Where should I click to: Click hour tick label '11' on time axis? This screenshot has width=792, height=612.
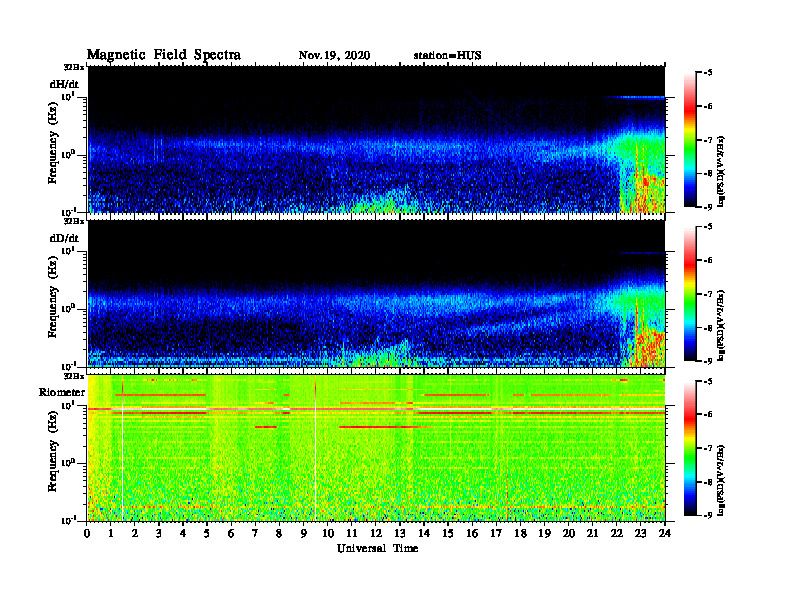click(x=352, y=534)
